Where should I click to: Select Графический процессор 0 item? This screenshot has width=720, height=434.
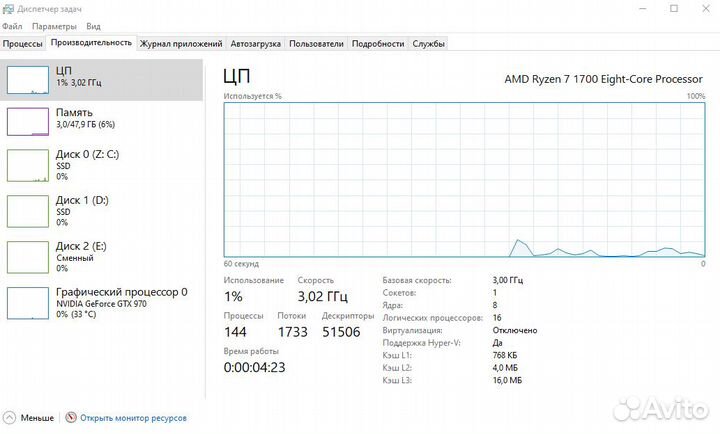pyautogui.click(x=101, y=303)
